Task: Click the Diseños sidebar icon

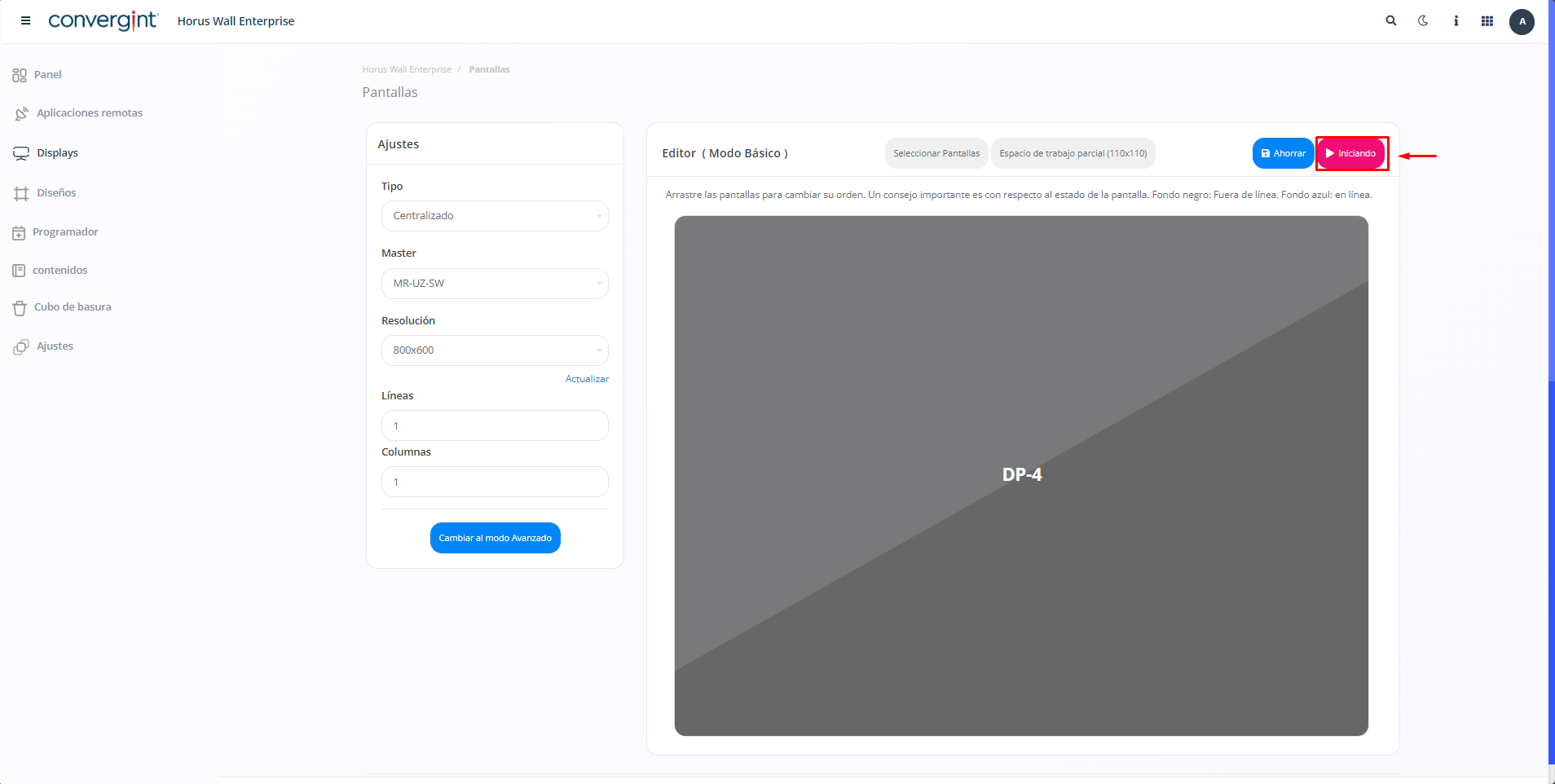Action: tap(21, 194)
